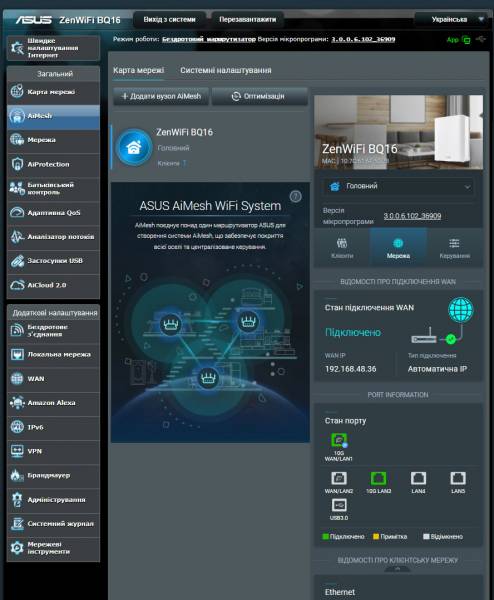Open Брандмауер firewall icon
494x600 pixels.
tap(17, 475)
